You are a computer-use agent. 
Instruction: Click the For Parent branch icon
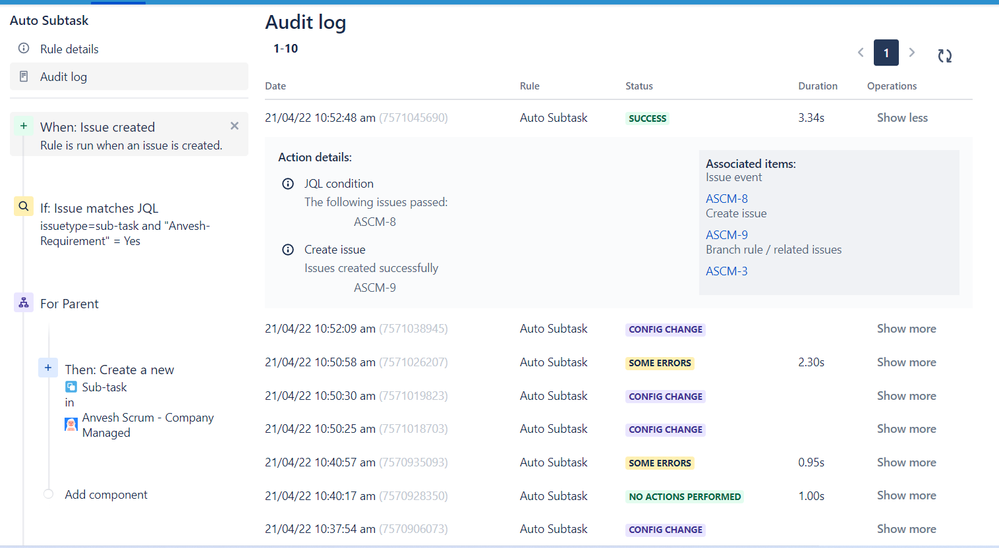(24, 303)
